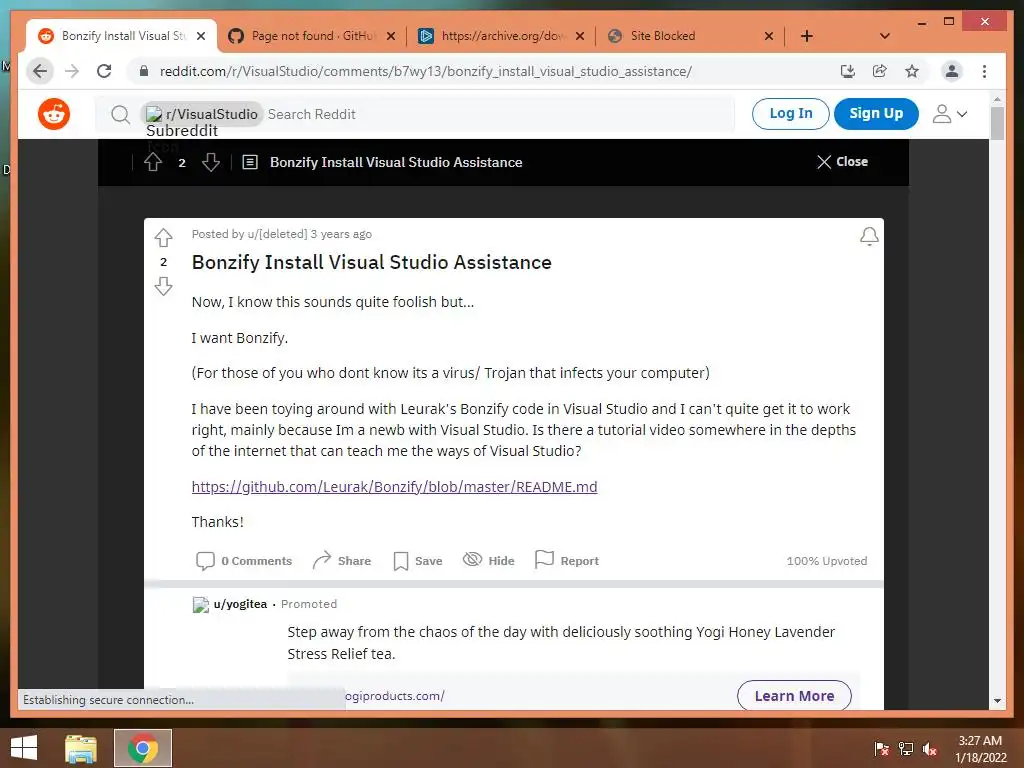The height and width of the screenshot is (768, 1024).
Task: Click the downvote arrow beside the post body
Action: [163, 286]
